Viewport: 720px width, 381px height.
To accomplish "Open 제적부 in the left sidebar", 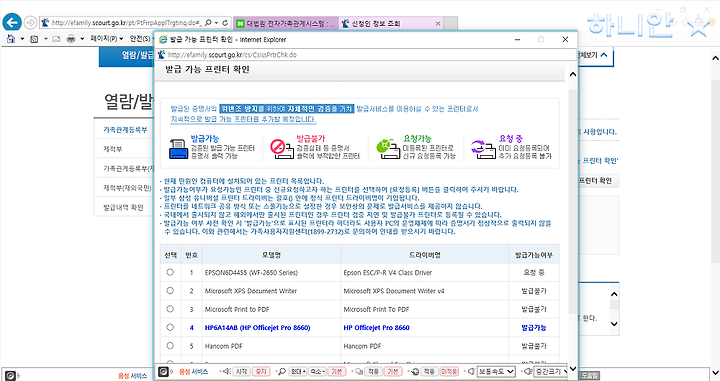I will (112, 149).
